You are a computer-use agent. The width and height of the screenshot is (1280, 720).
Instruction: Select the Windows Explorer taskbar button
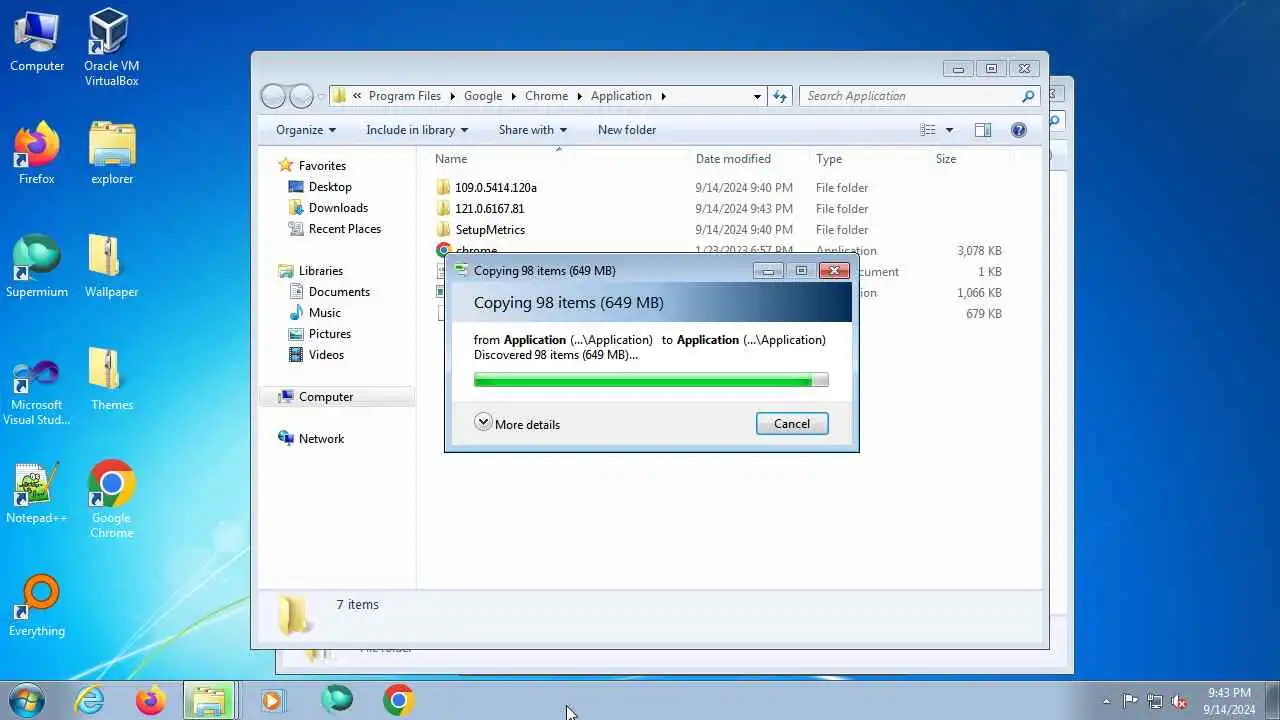(x=209, y=700)
